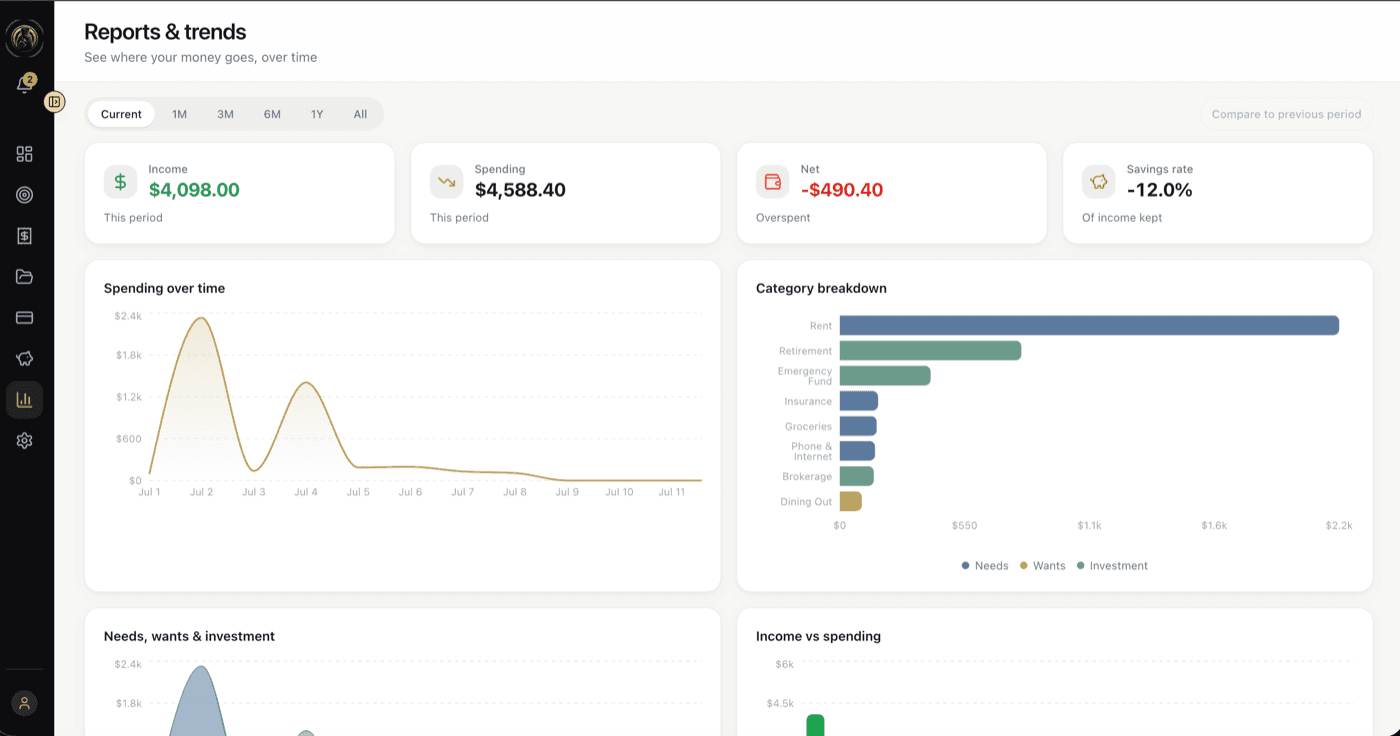Click the Spending trend-down icon
Viewport: 1400px width, 736px height.
click(446, 182)
